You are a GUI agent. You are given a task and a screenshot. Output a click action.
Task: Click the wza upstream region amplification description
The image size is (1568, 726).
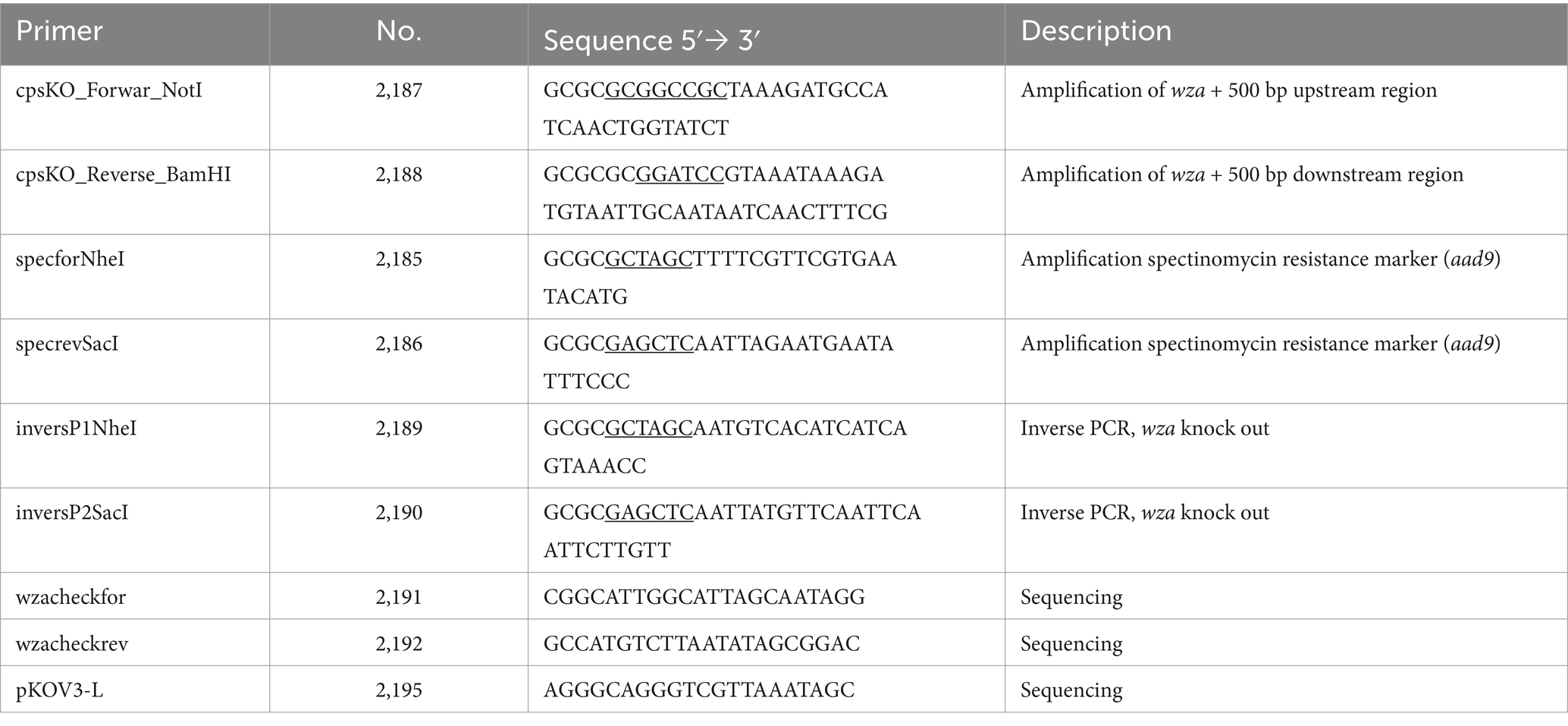point(1228,91)
